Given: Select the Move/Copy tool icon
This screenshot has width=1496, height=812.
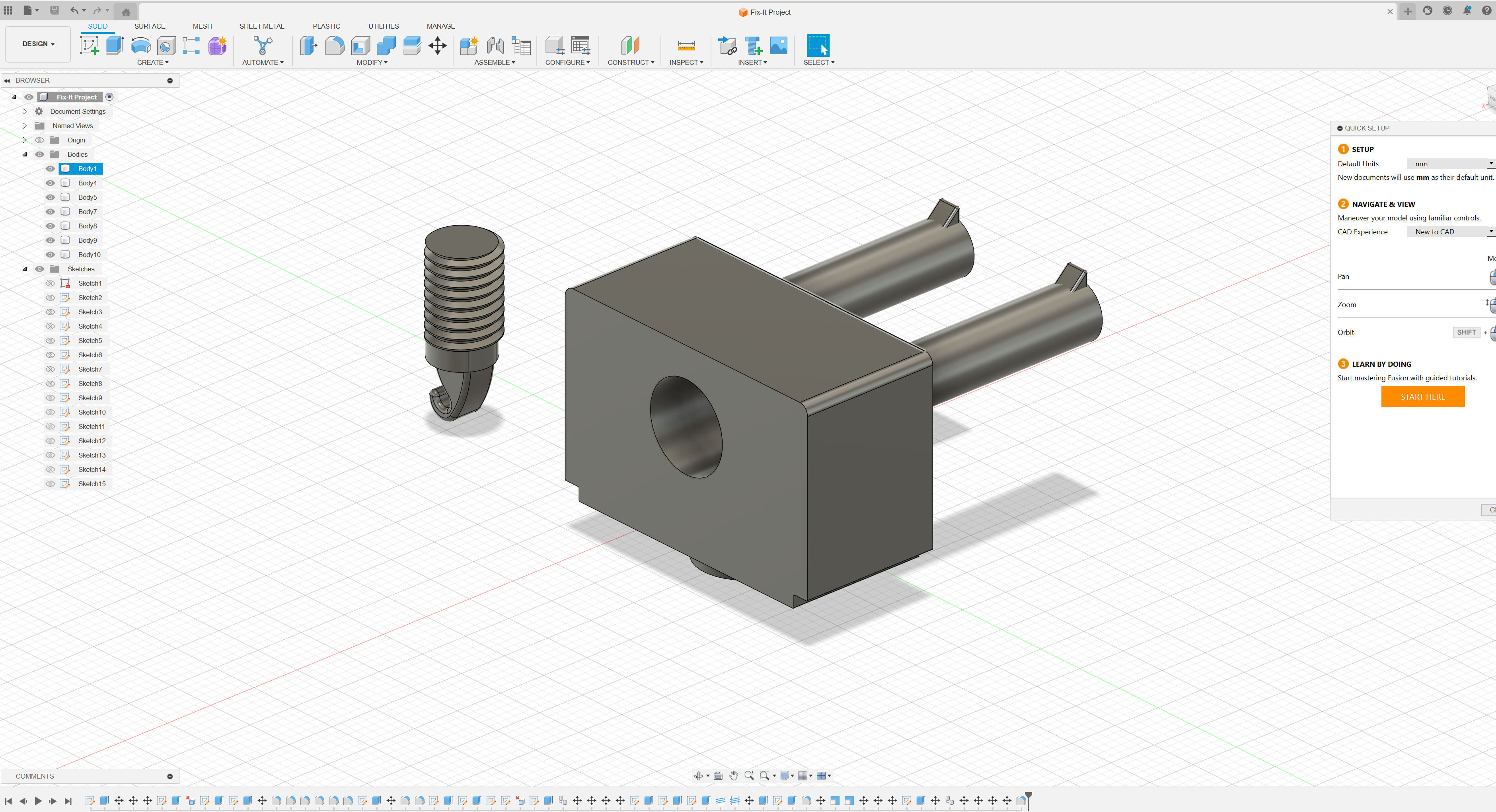Looking at the screenshot, I should [x=437, y=45].
